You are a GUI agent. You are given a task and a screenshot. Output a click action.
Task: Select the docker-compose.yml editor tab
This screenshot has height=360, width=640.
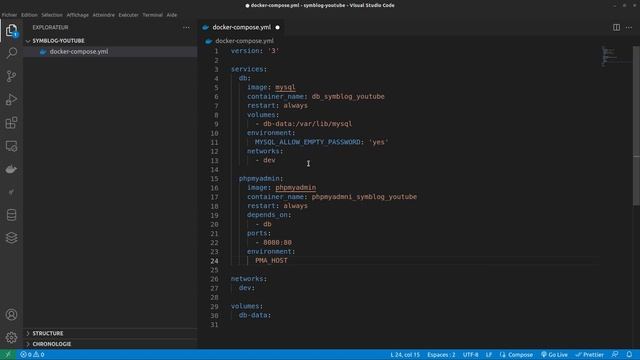point(241,27)
